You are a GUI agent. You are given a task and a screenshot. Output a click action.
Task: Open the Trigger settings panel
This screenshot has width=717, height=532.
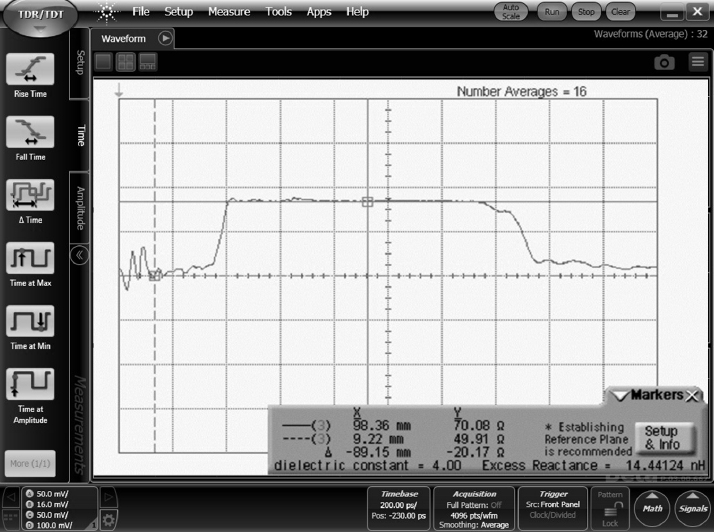553,509
